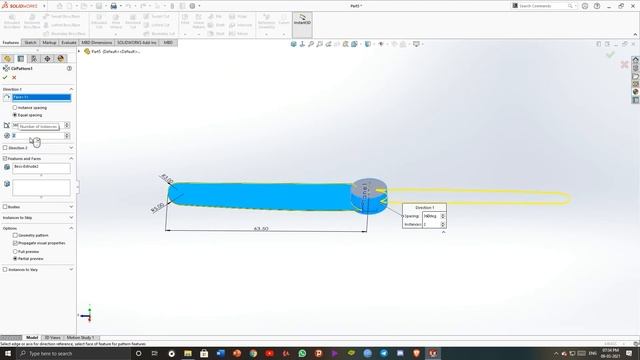Viewport: 640px width, 360px height.
Task: Click the graphics-area green confirm checkmark
Action: coord(610,54)
